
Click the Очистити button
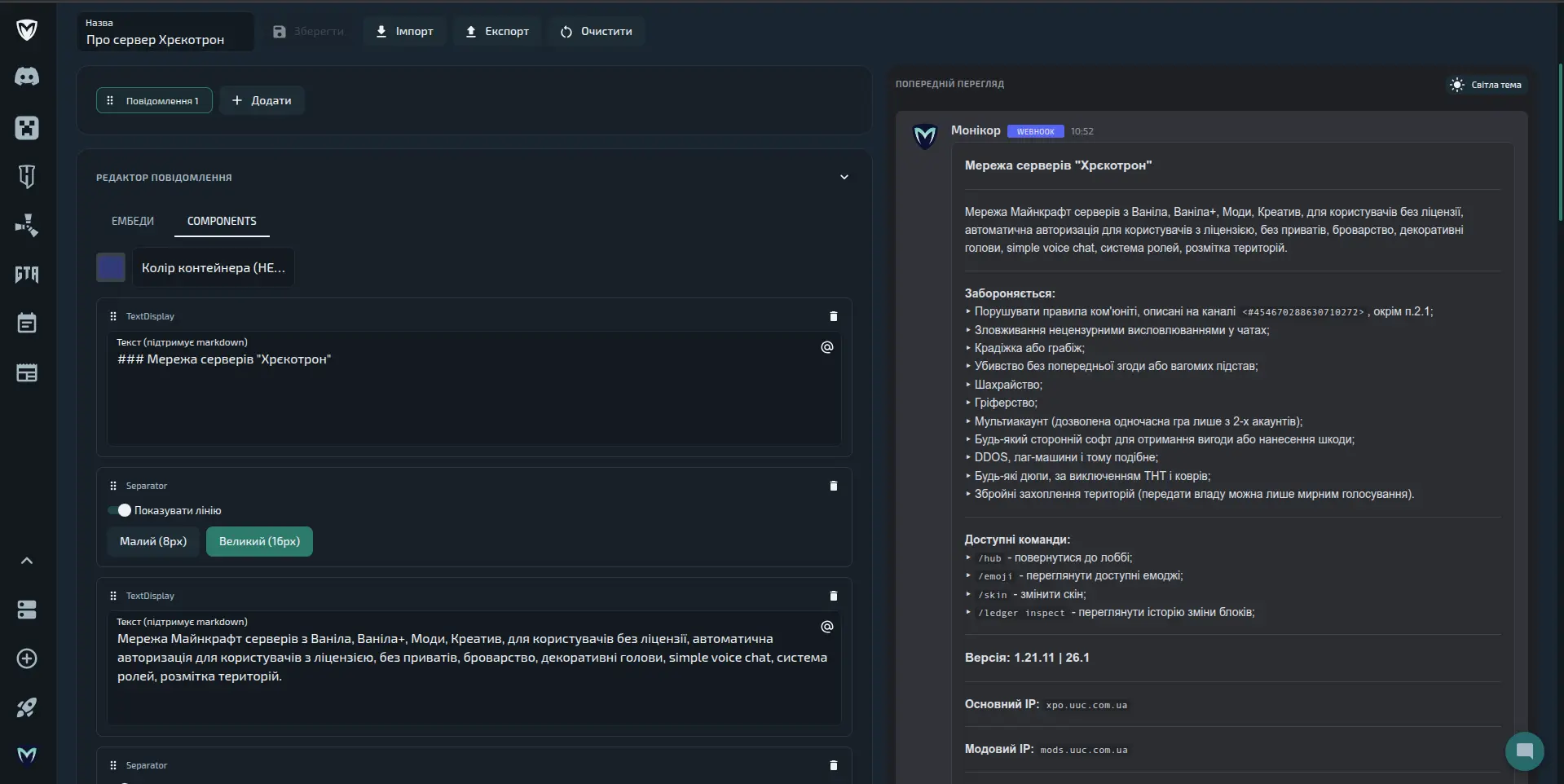point(597,32)
